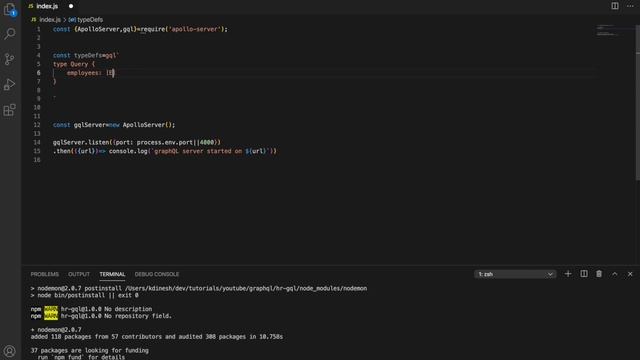Switch to the DEBUG CONSOLE tab

pyautogui.click(x=157, y=274)
